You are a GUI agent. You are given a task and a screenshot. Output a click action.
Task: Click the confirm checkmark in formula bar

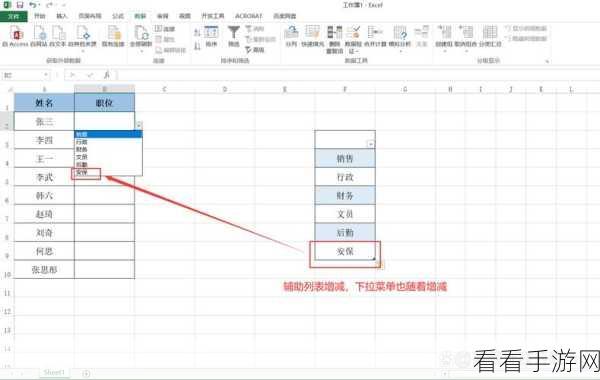pos(90,75)
